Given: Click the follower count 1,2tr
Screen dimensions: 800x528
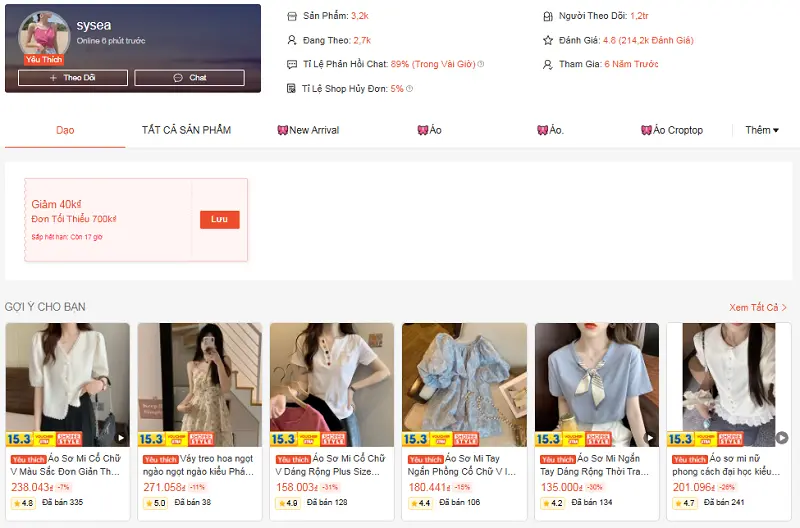Looking at the screenshot, I should tap(639, 16).
